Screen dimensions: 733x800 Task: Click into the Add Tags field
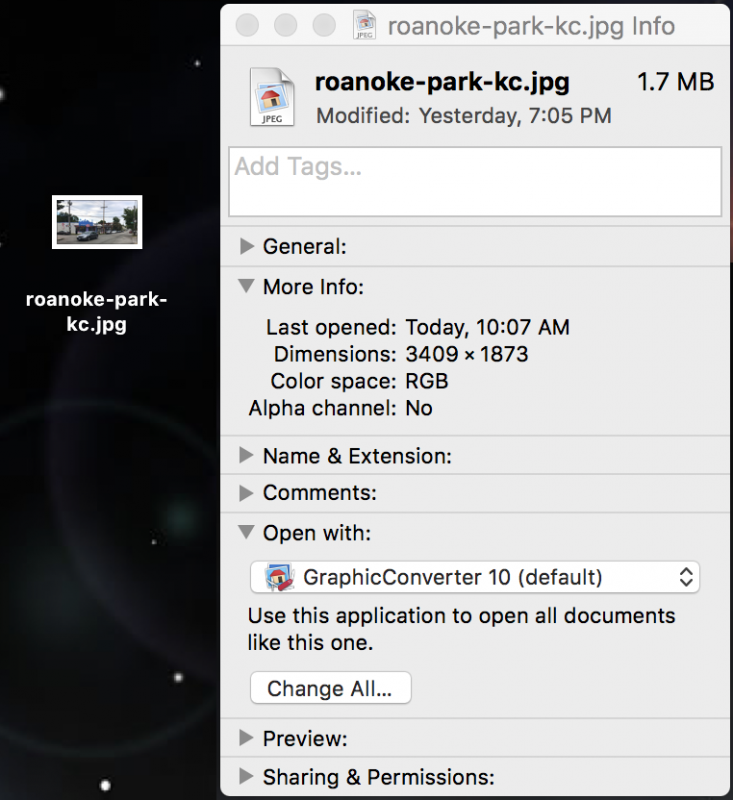[475, 182]
